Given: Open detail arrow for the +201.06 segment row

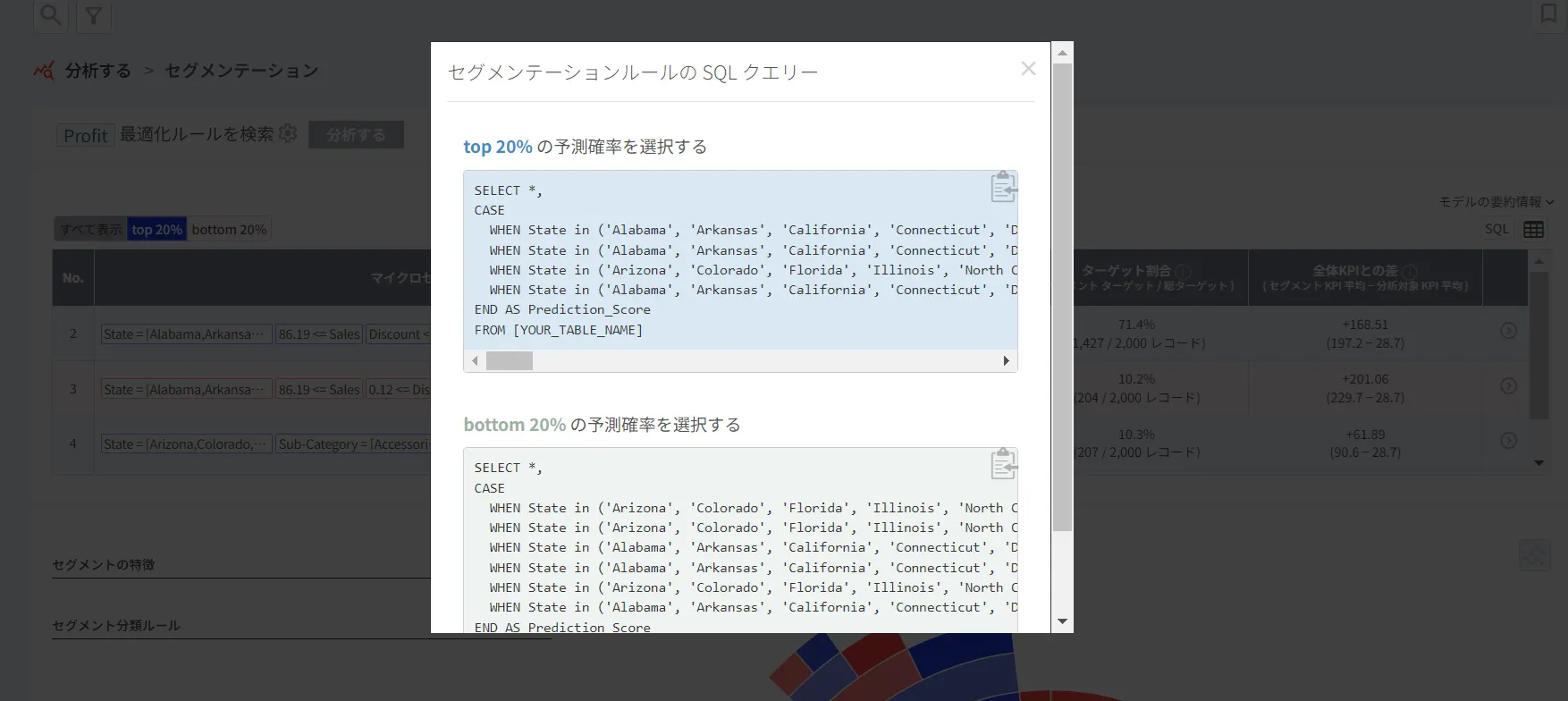Looking at the screenshot, I should 1508,386.
